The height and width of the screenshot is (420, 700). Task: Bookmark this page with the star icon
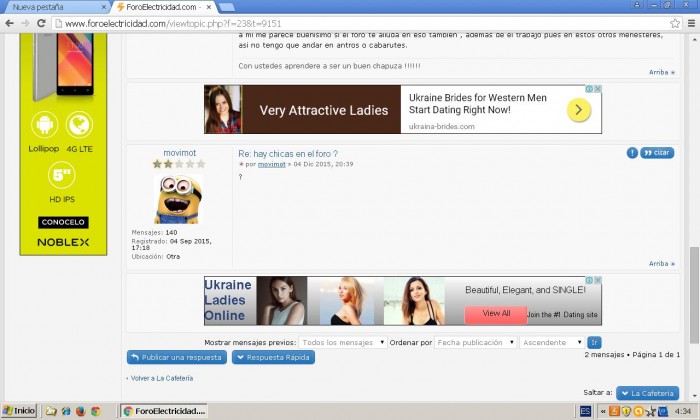coord(675,23)
